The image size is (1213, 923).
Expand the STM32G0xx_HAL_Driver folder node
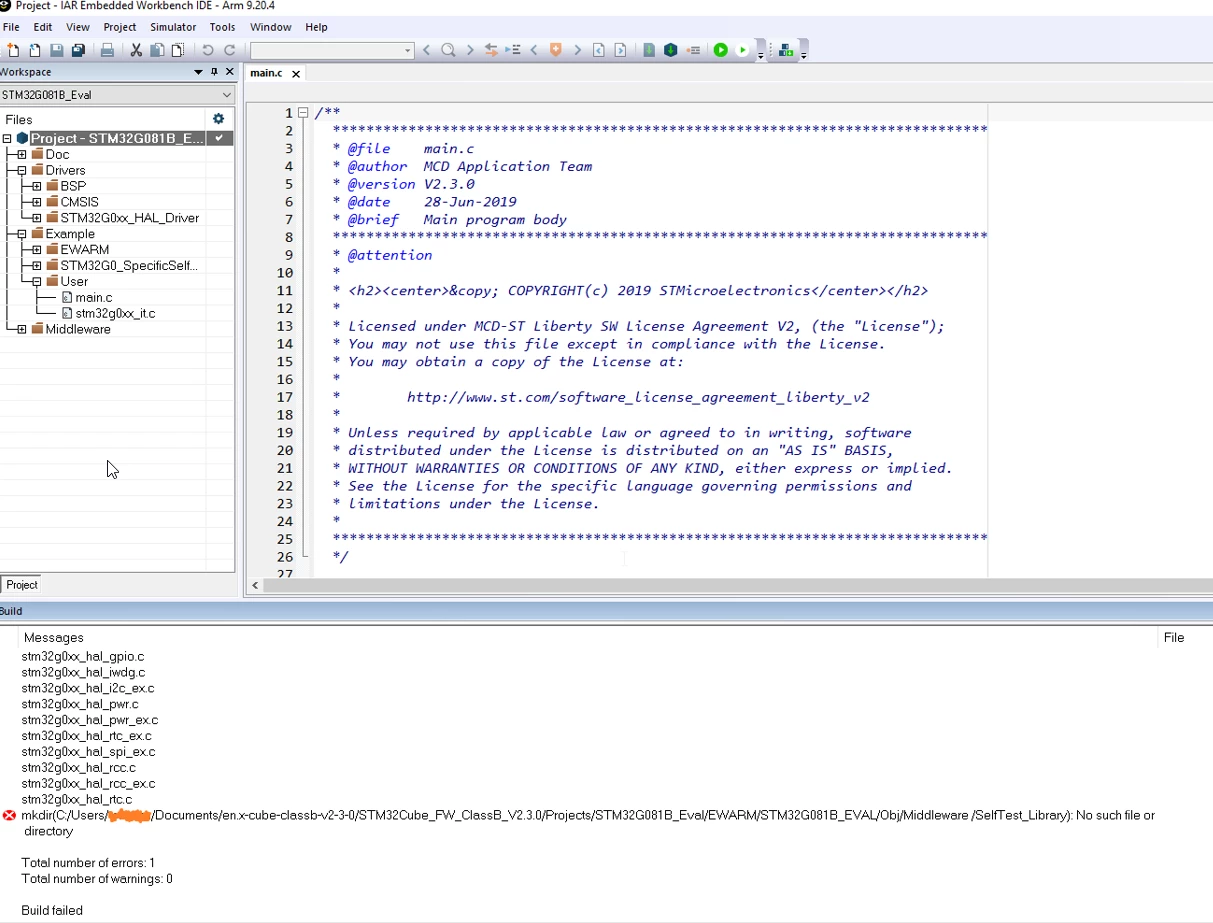click(37, 218)
